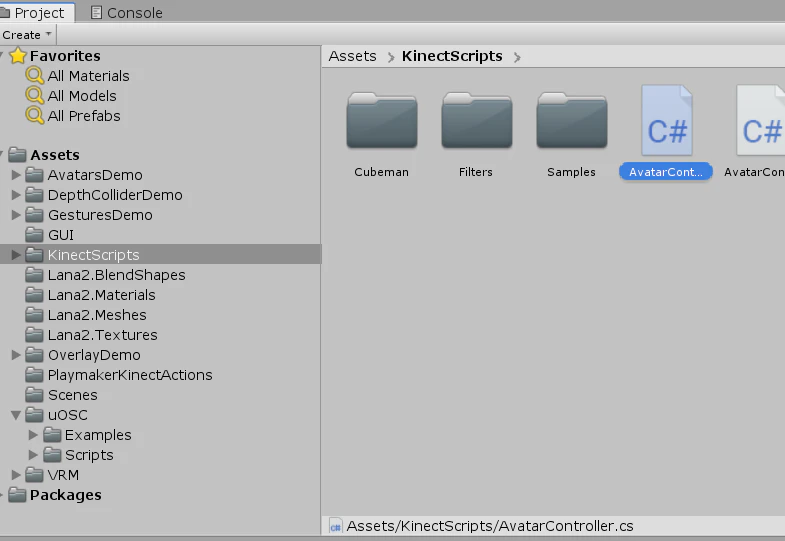The width and height of the screenshot is (785, 541).
Task: Click the Cubeman folder label
Action: 381,172
